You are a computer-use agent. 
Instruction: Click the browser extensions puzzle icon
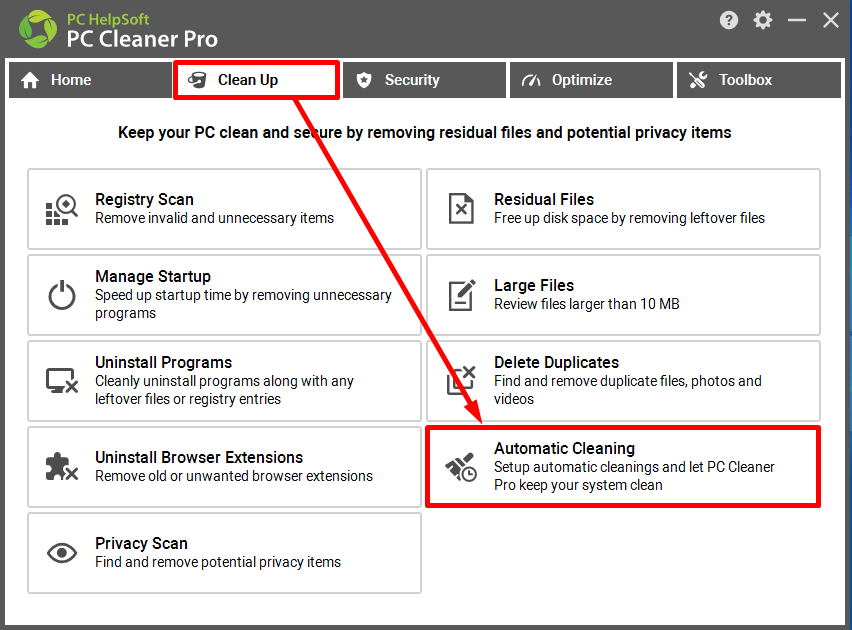(61, 467)
